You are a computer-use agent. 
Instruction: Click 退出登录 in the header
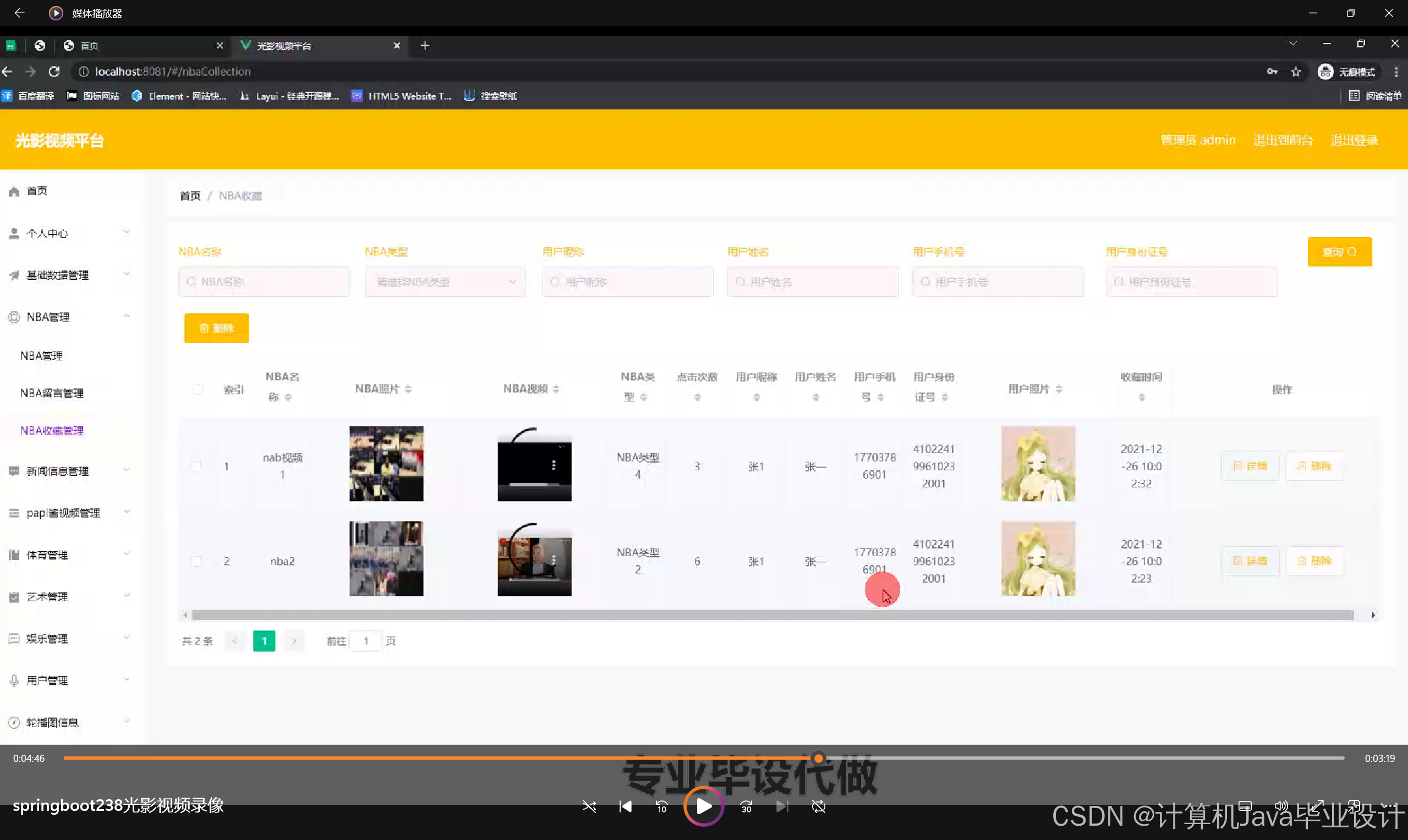tap(1354, 140)
